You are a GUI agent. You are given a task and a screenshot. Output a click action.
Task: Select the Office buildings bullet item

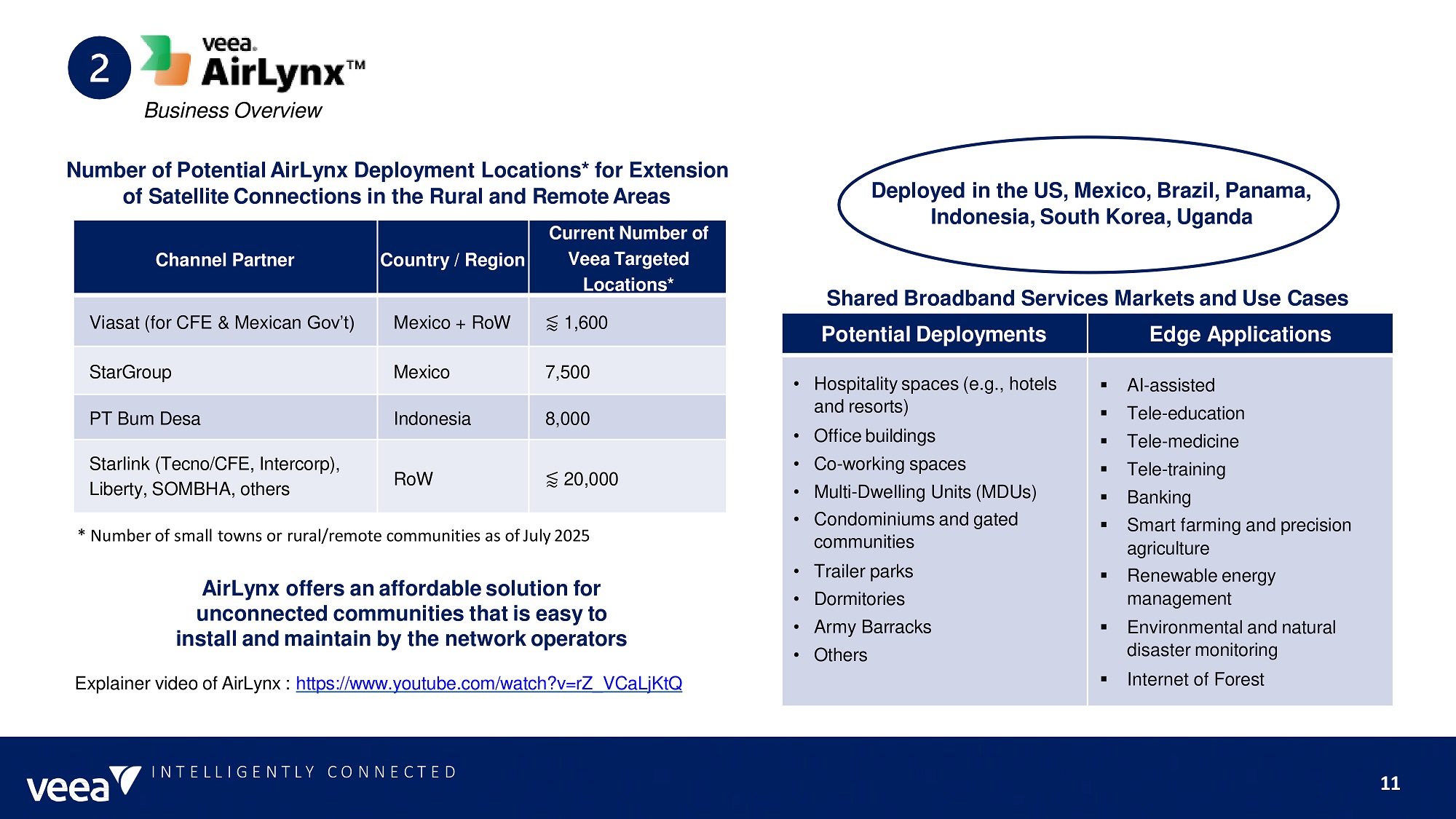point(874,436)
